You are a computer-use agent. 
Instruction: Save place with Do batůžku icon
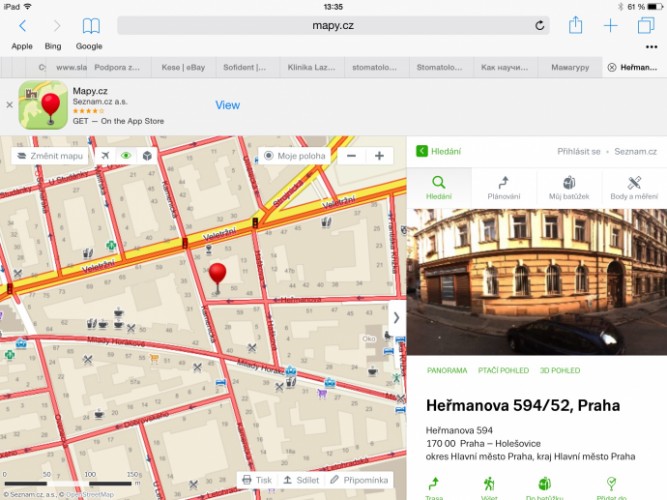pyautogui.click(x=544, y=488)
